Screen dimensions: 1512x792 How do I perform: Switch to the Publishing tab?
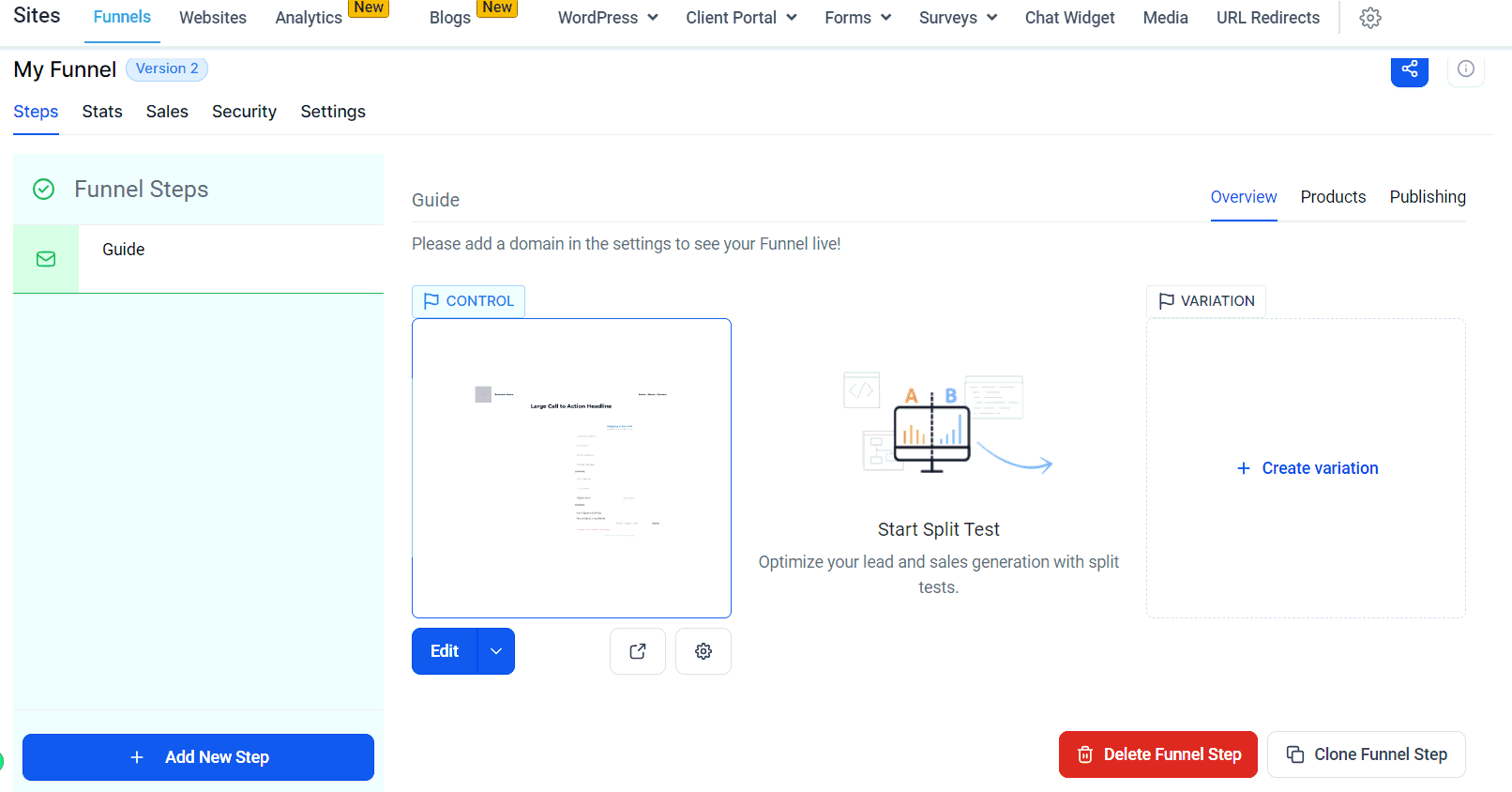coord(1427,197)
